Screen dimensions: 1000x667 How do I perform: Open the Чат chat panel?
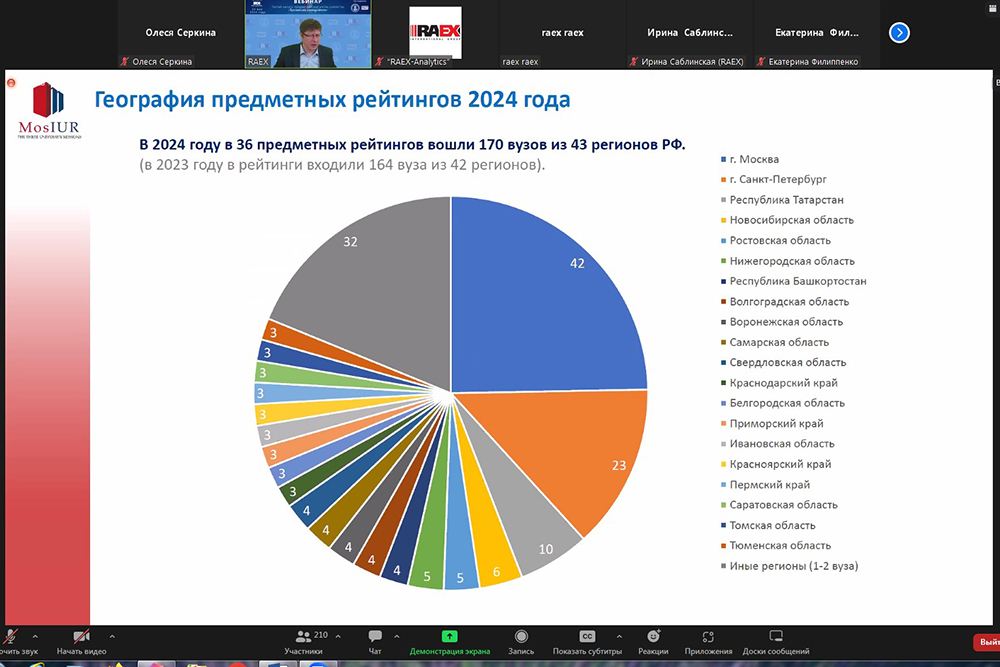point(375,637)
